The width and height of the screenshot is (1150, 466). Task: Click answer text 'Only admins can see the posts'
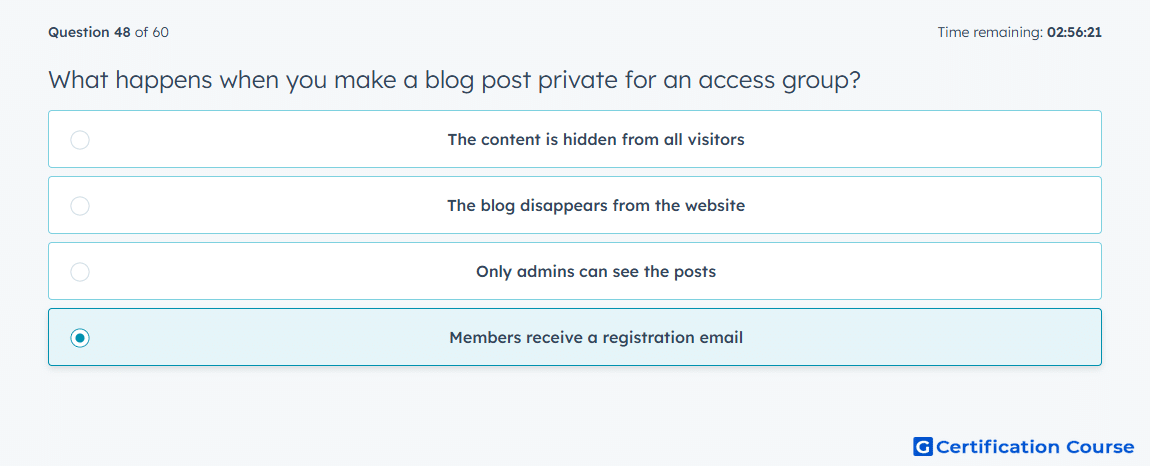pyautogui.click(x=596, y=272)
